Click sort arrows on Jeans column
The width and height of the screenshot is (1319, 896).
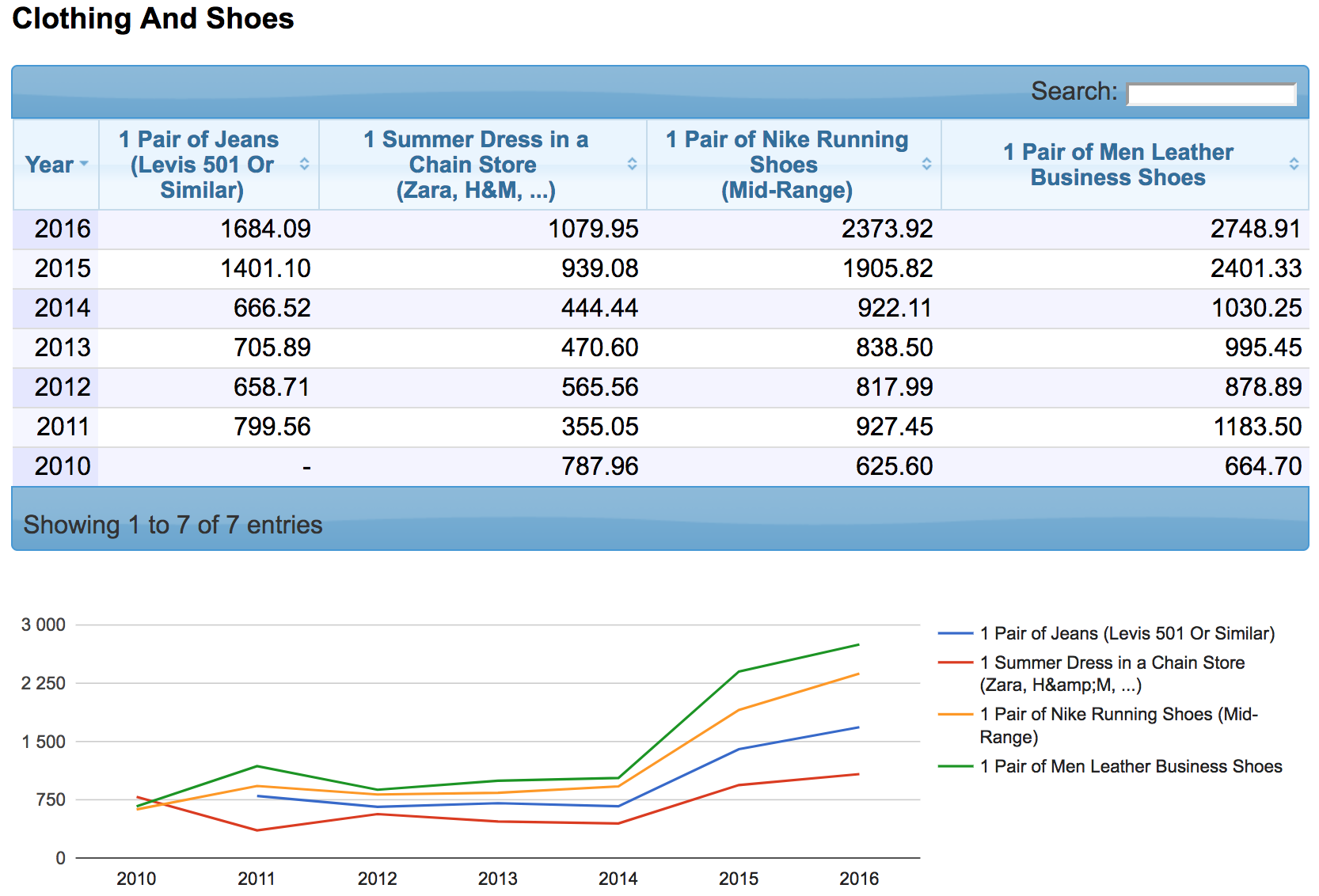click(x=304, y=164)
